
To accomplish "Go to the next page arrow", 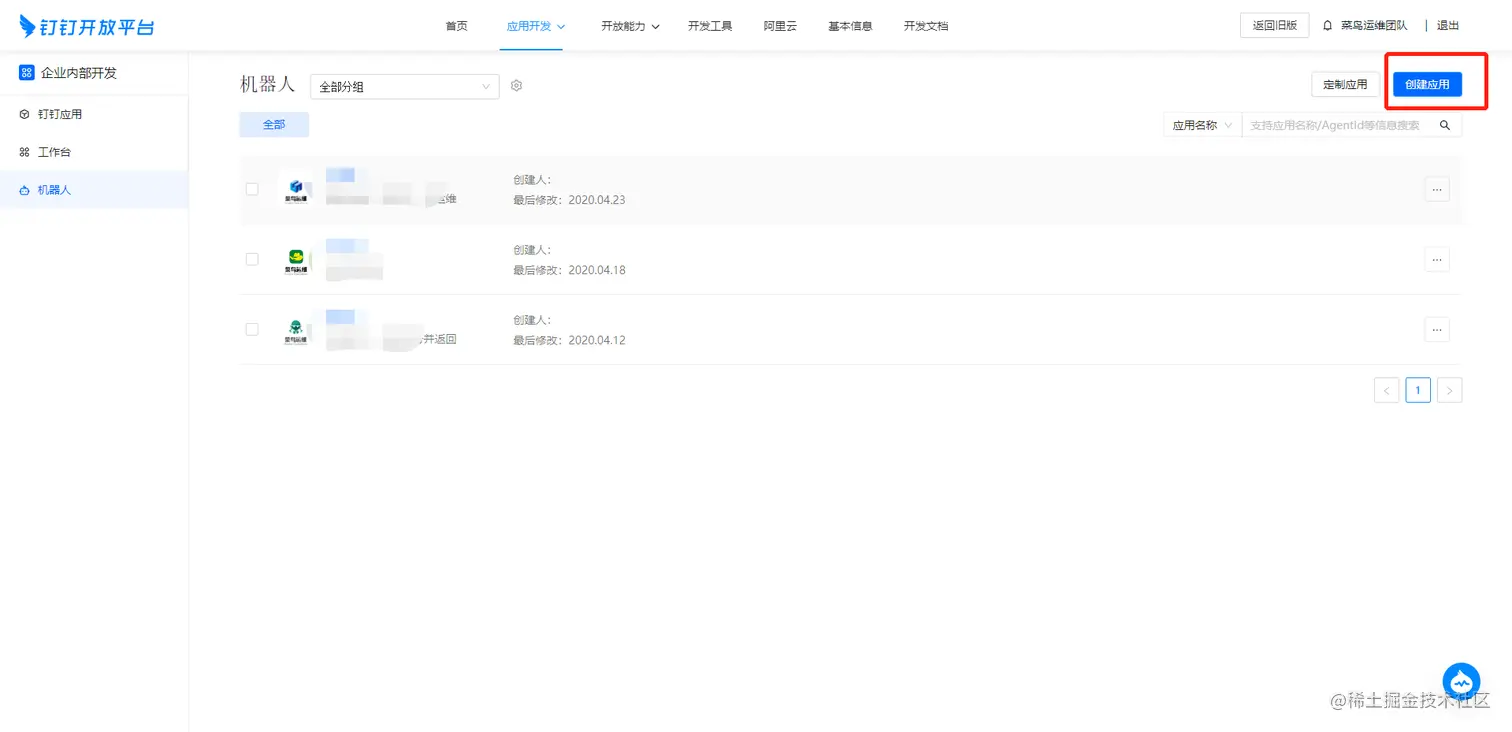I will (1450, 390).
